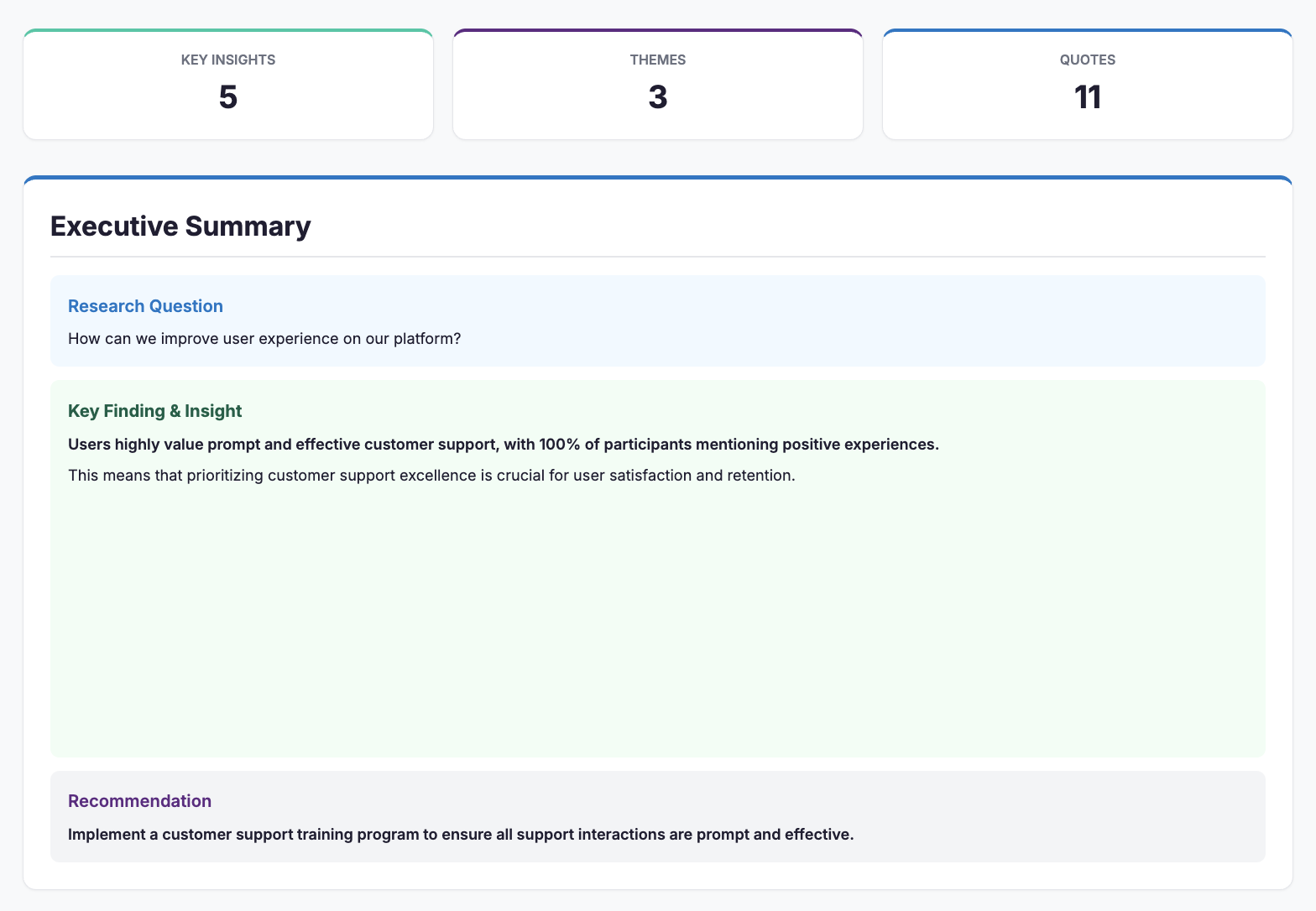This screenshot has width=1316, height=911.
Task: Click the Recommendation heading
Action: [x=139, y=801]
